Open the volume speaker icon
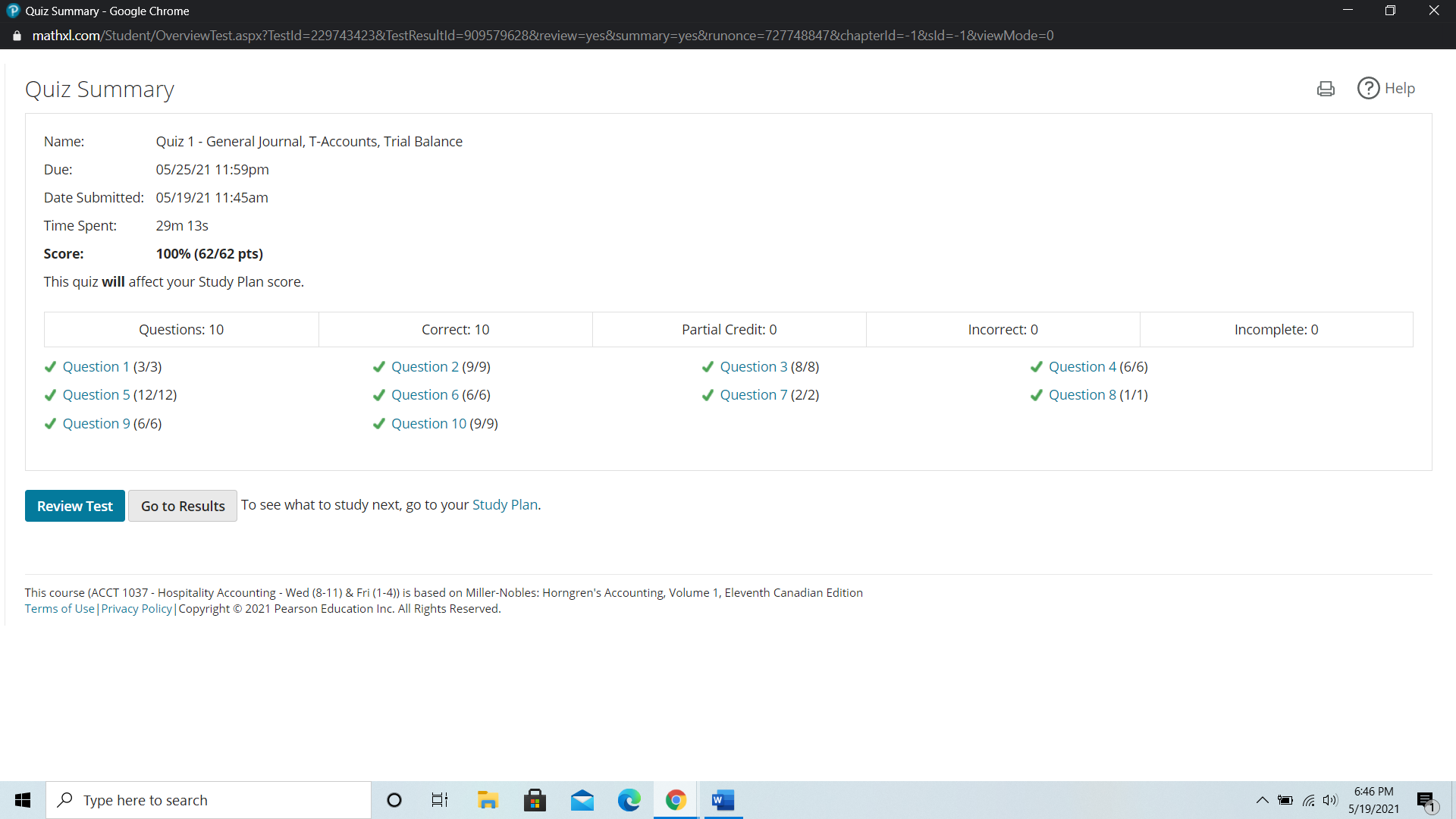1456x819 pixels. pos(1330,800)
